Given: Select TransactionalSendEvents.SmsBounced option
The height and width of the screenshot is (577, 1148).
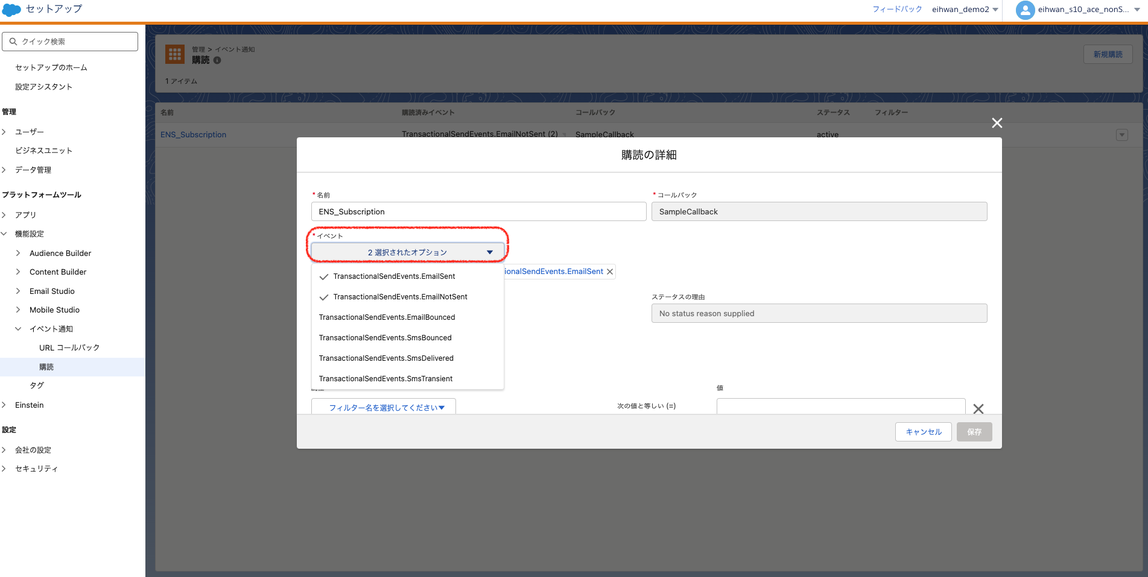Looking at the screenshot, I should (408, 338).
